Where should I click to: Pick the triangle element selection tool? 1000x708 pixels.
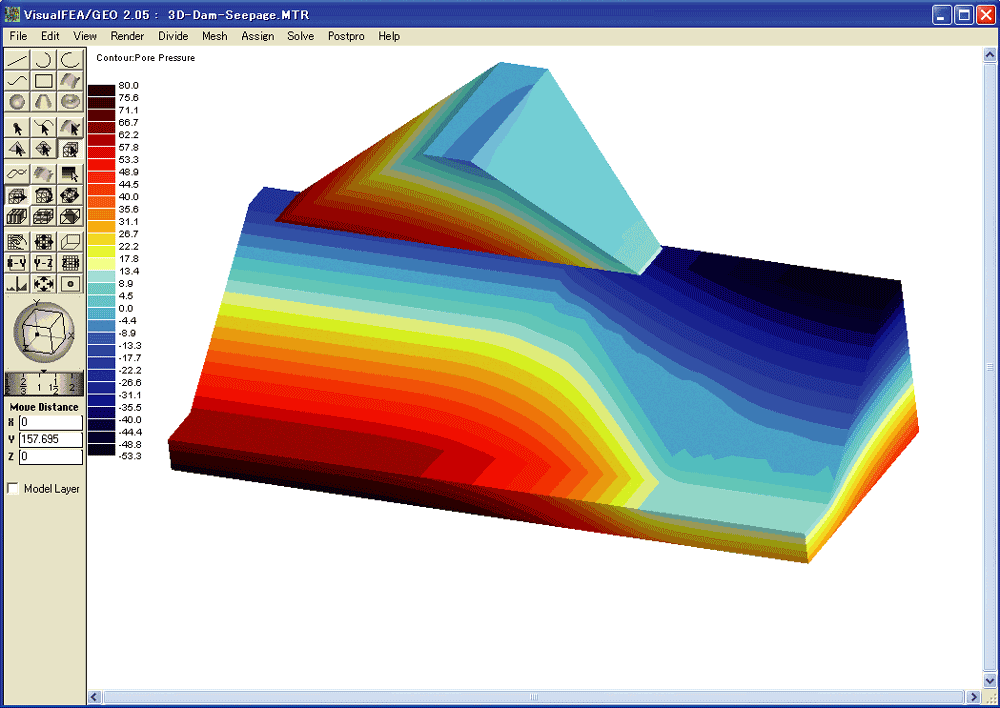tap(17, 149)
